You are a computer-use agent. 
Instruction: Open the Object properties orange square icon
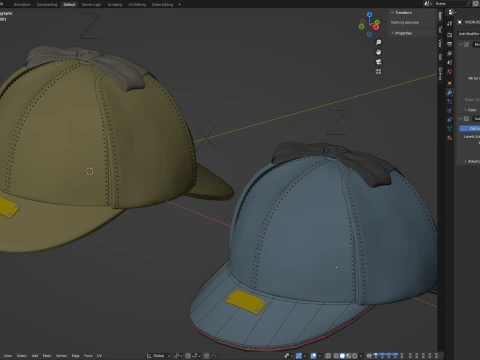click(x=450, y=83)
